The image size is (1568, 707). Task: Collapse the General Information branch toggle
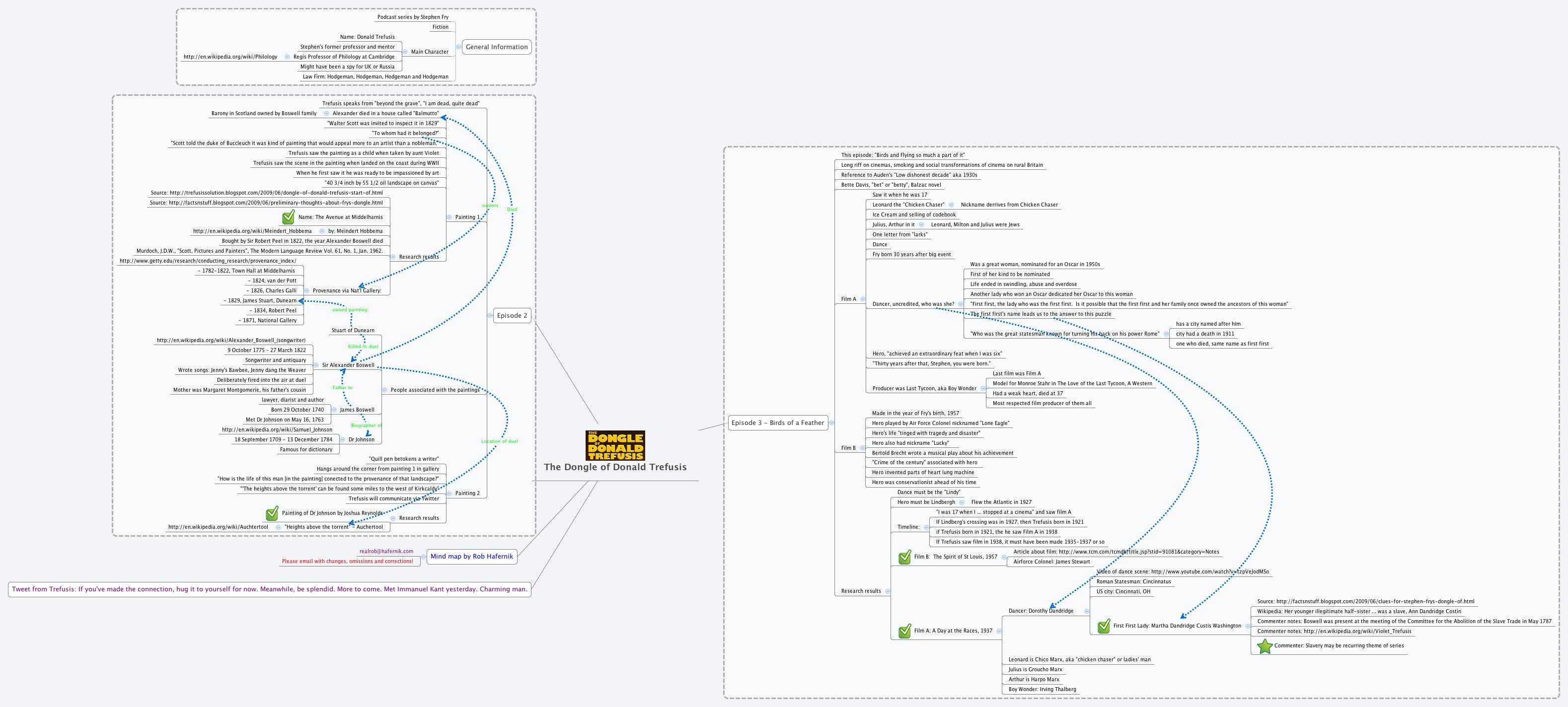point(458,47)
